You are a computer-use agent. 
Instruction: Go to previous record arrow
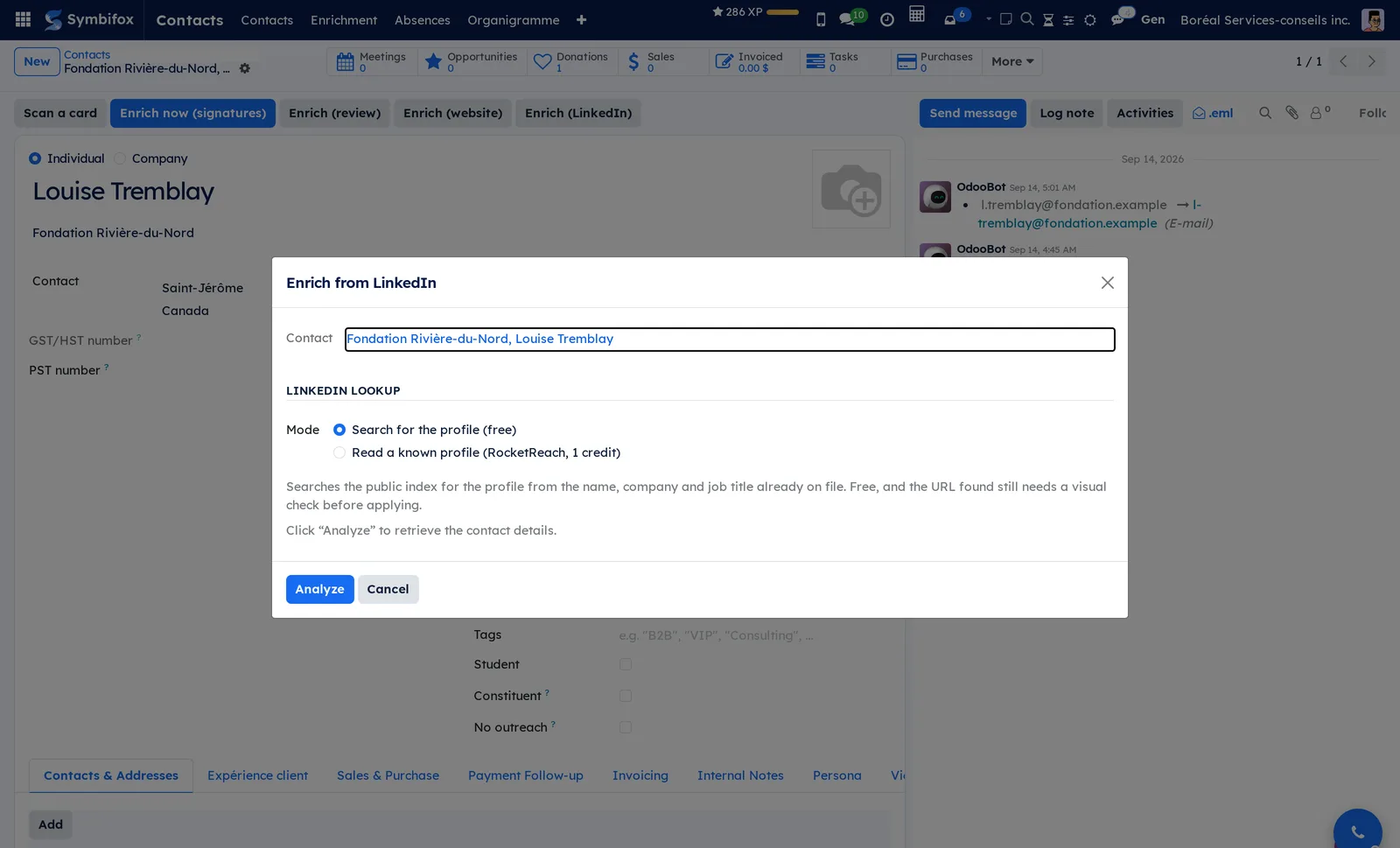click(x=1343, y=61)
